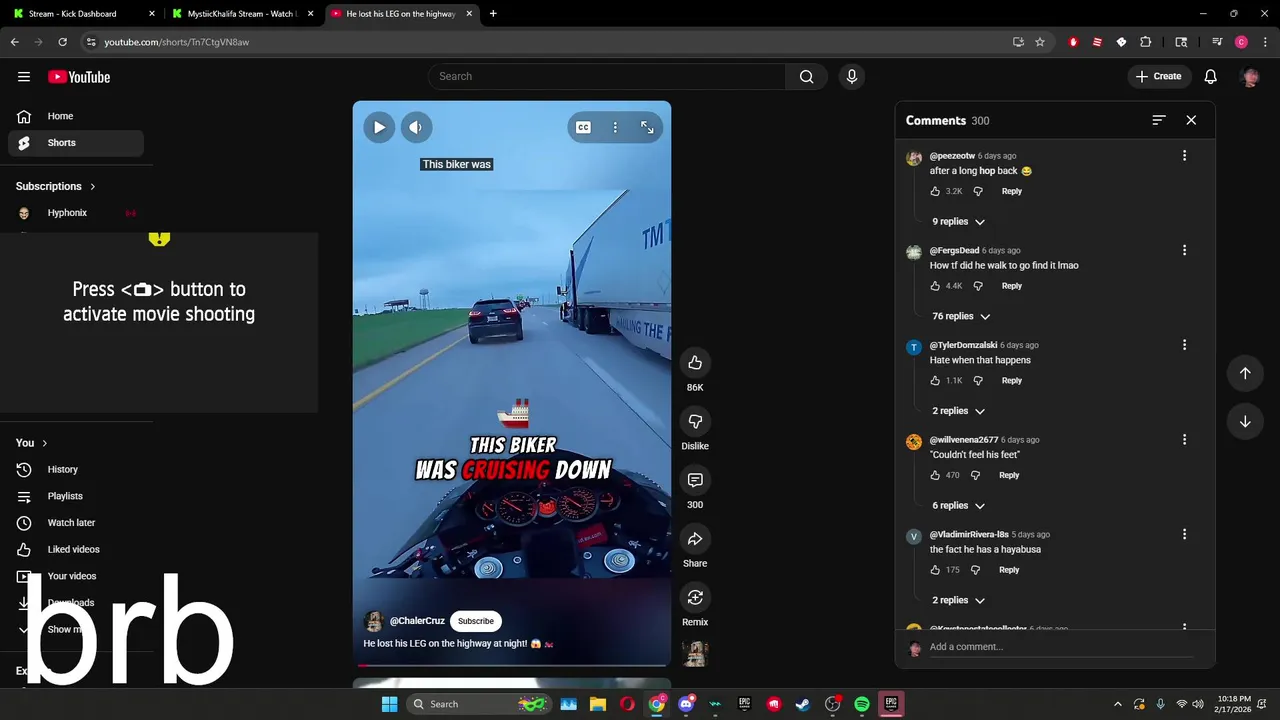Select Shorts in the sidebar
The image size is (1280, 720).
point(76,143)
